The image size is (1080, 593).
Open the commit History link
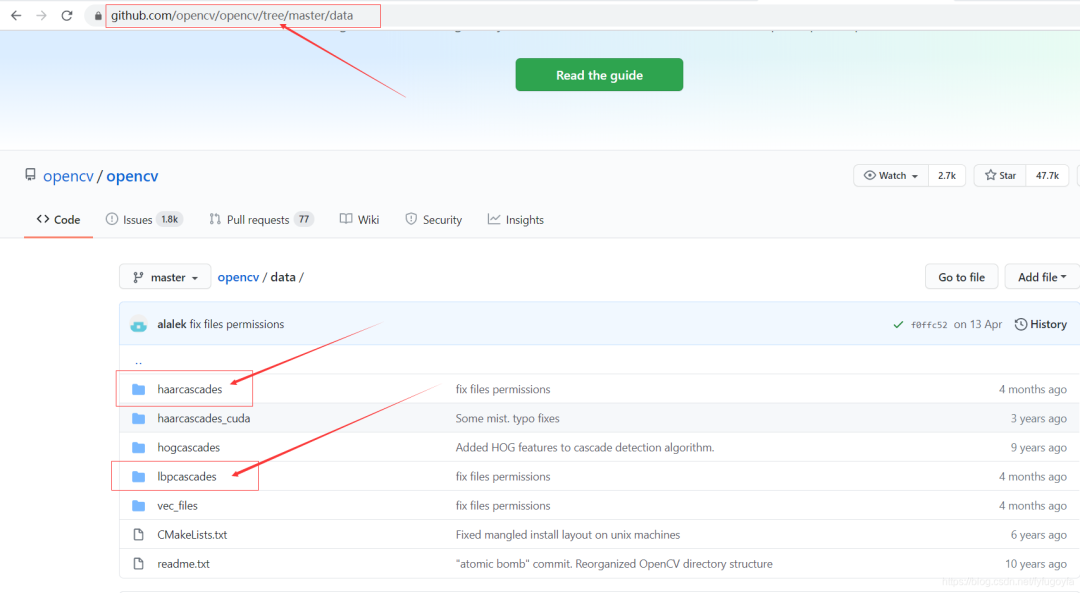coord(1041,324)
